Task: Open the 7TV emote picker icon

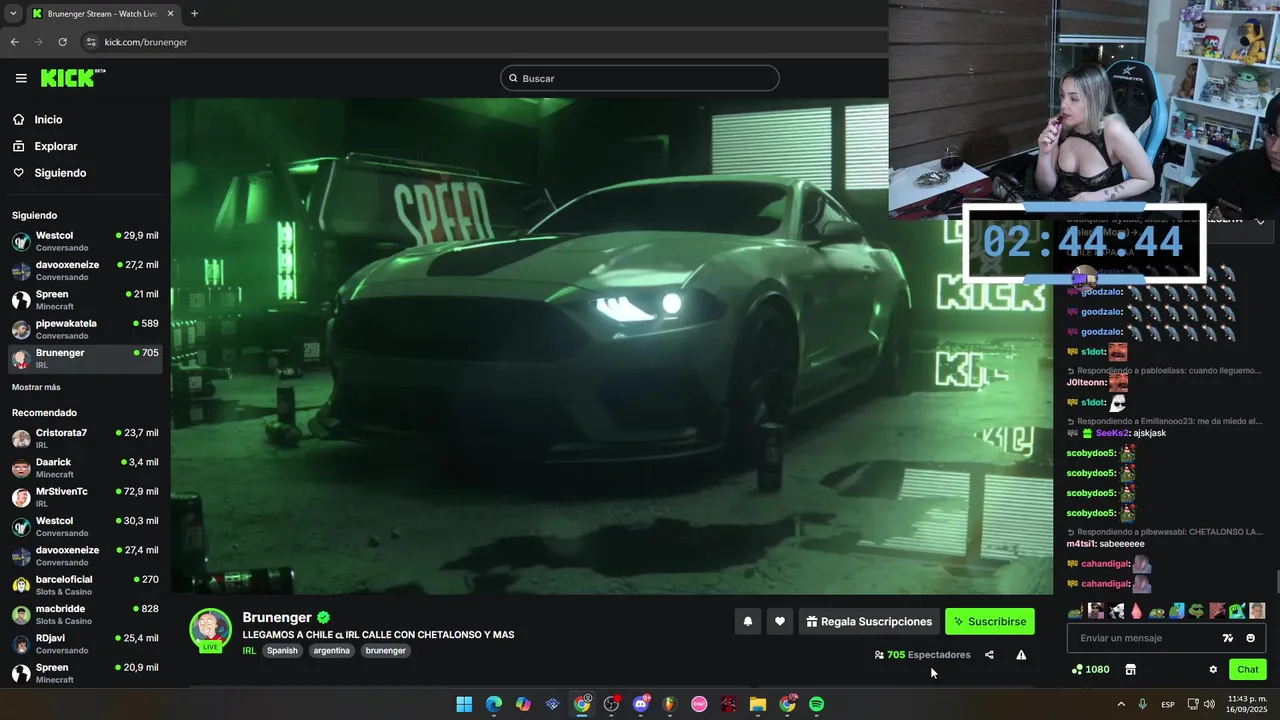Action: coord(1228,638)
